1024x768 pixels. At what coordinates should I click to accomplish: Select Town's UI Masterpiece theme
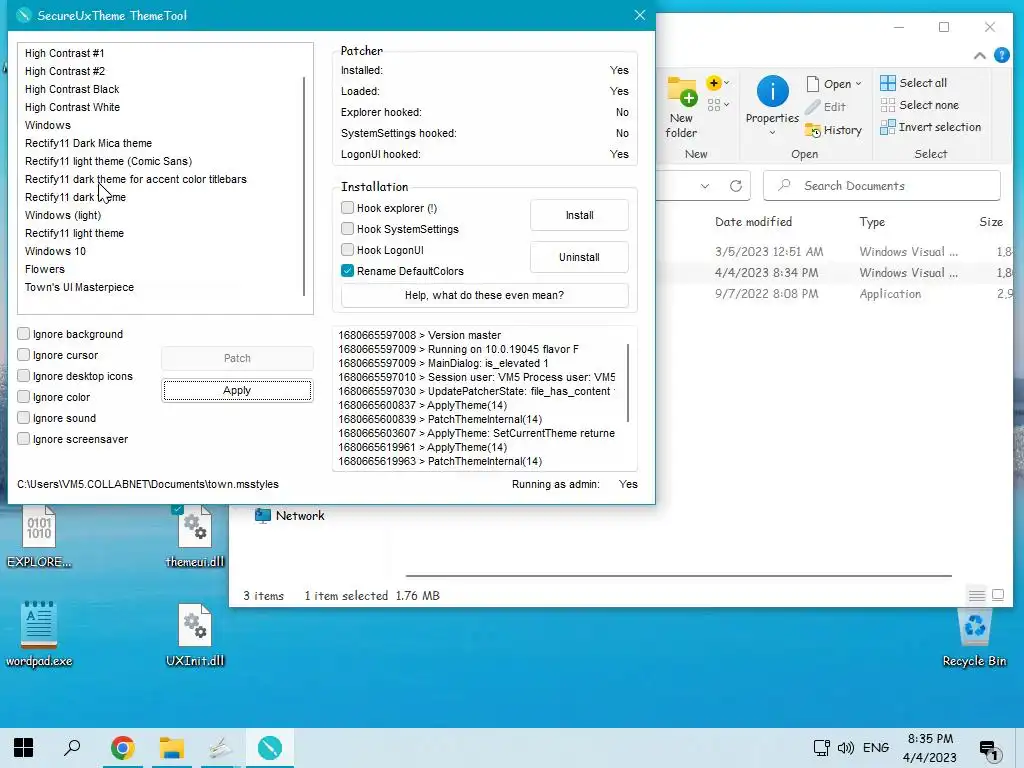coord(79,287)
